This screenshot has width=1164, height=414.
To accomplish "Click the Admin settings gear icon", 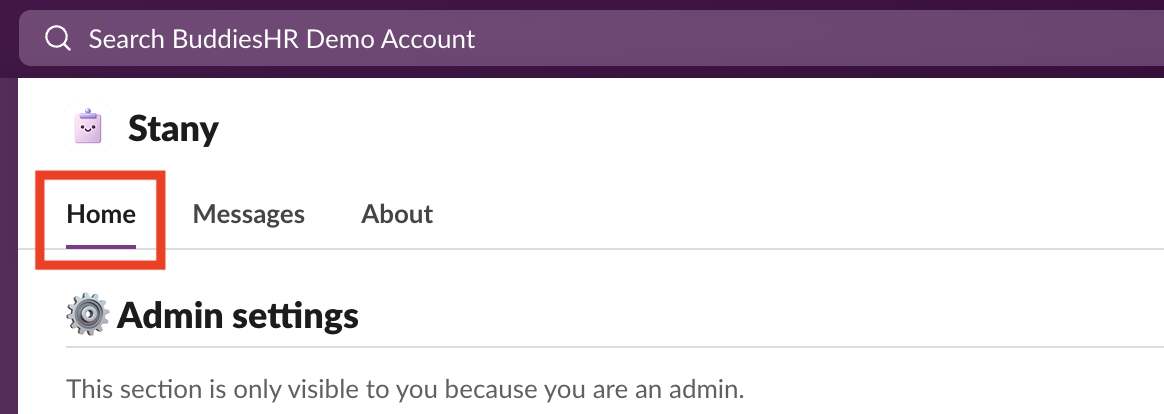I will tap(88, 316).
